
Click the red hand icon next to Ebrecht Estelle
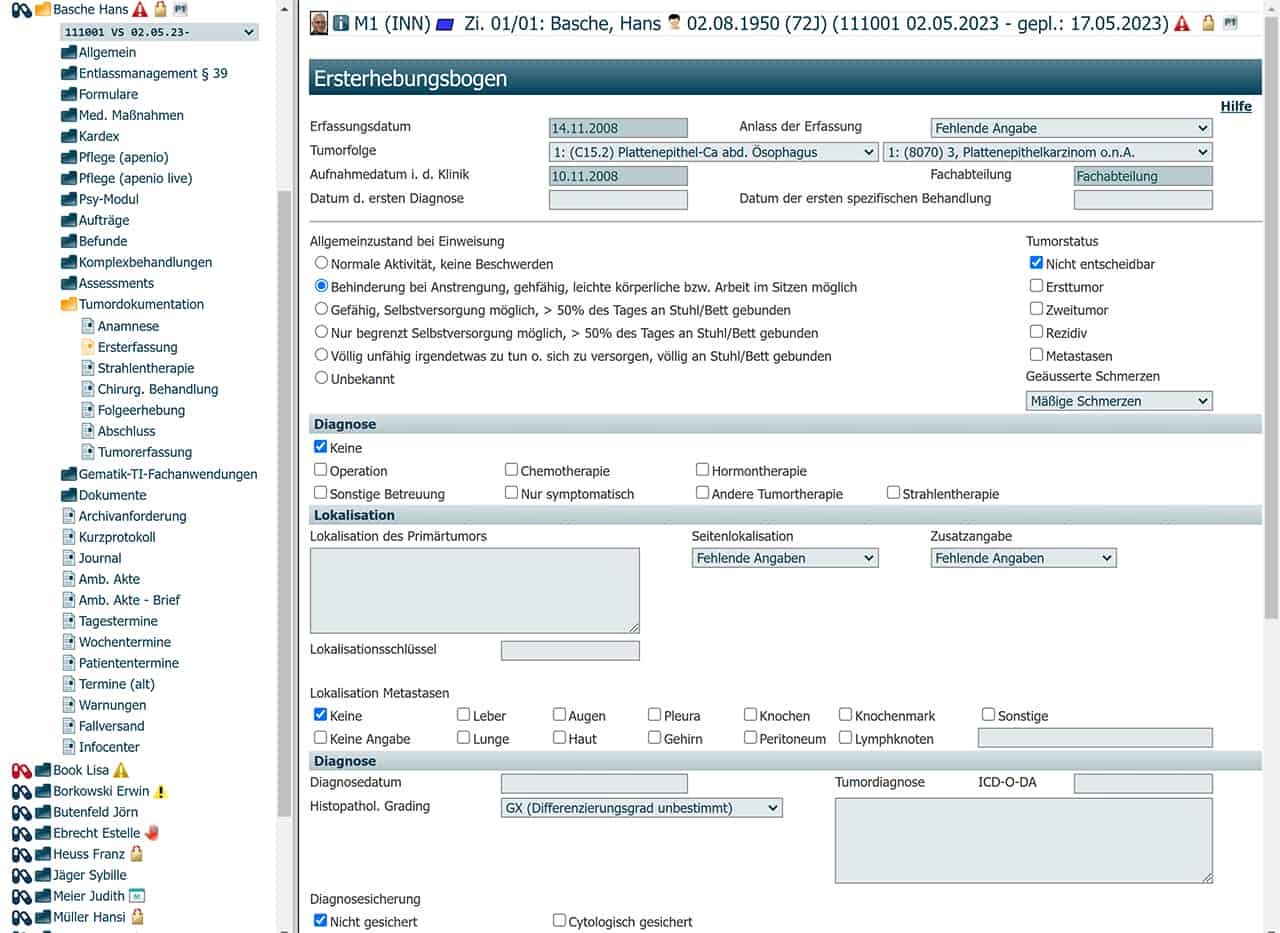pos(152,833)
